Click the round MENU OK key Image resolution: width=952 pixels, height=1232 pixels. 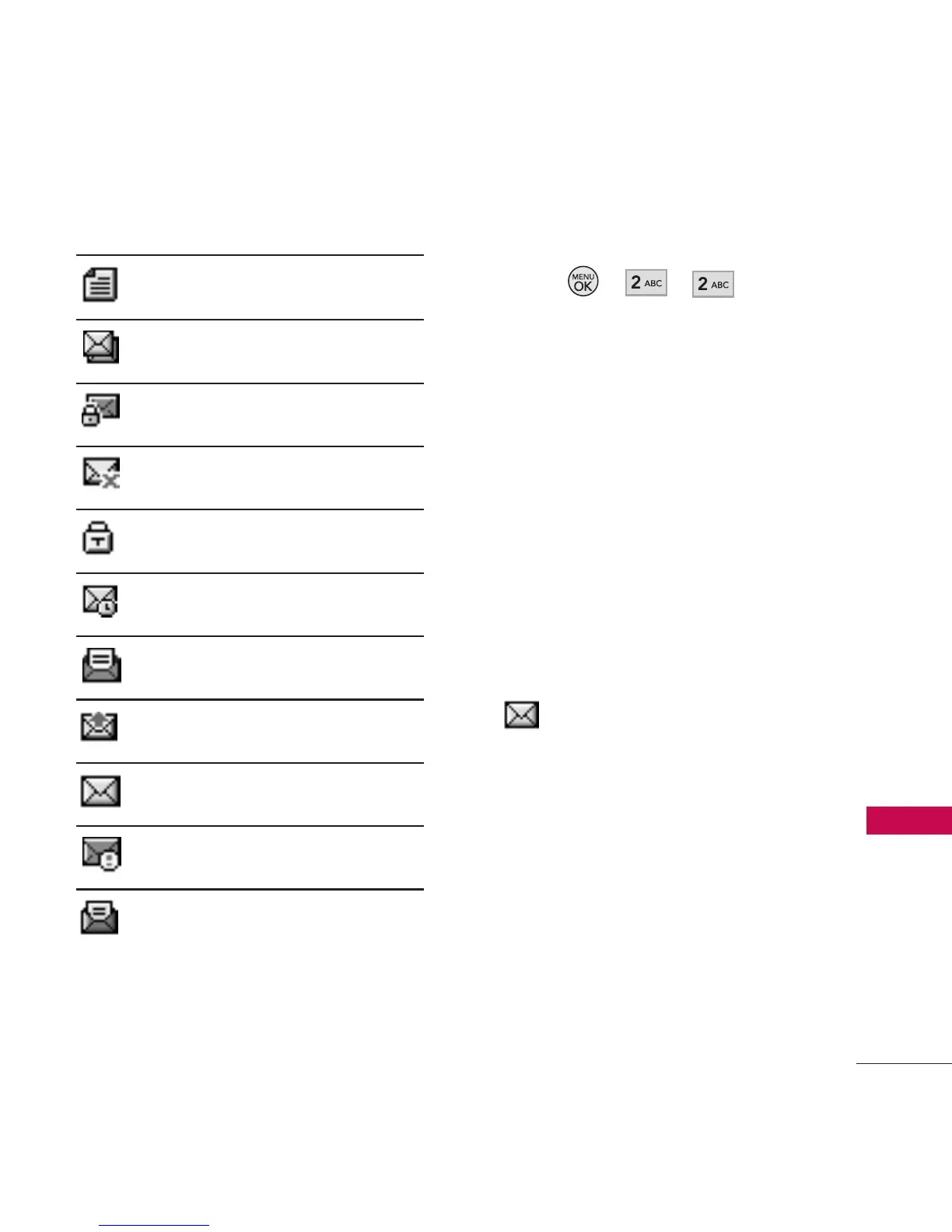coord(583,282)
